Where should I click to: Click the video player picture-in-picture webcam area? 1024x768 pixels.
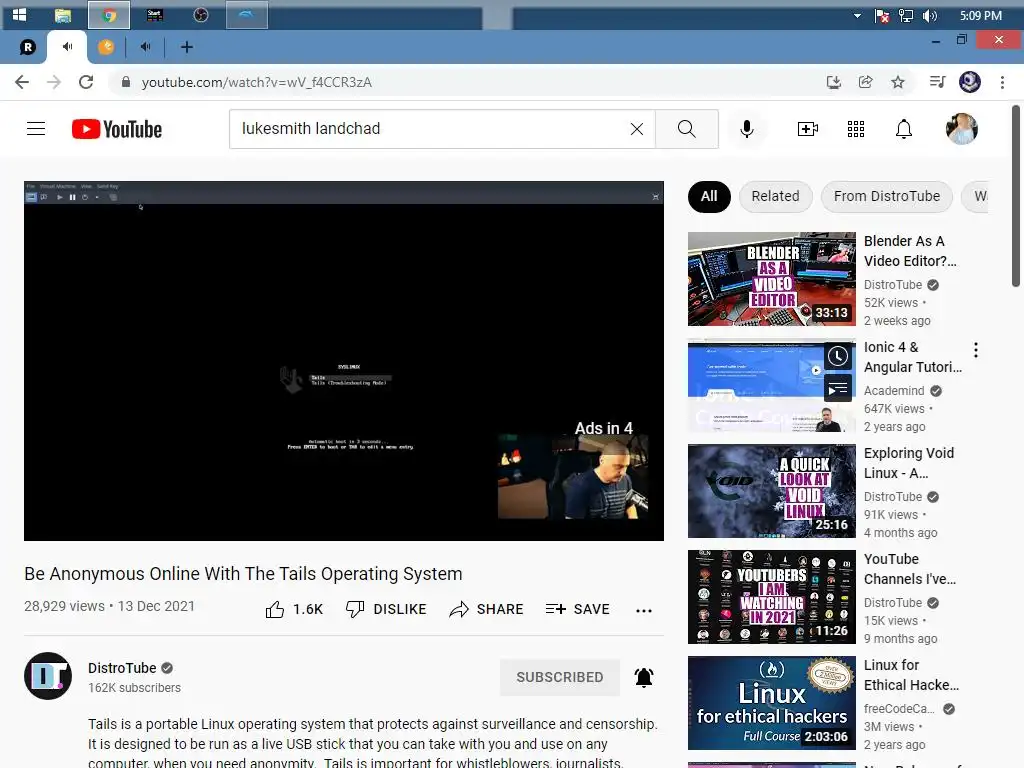tap(573, 476)
